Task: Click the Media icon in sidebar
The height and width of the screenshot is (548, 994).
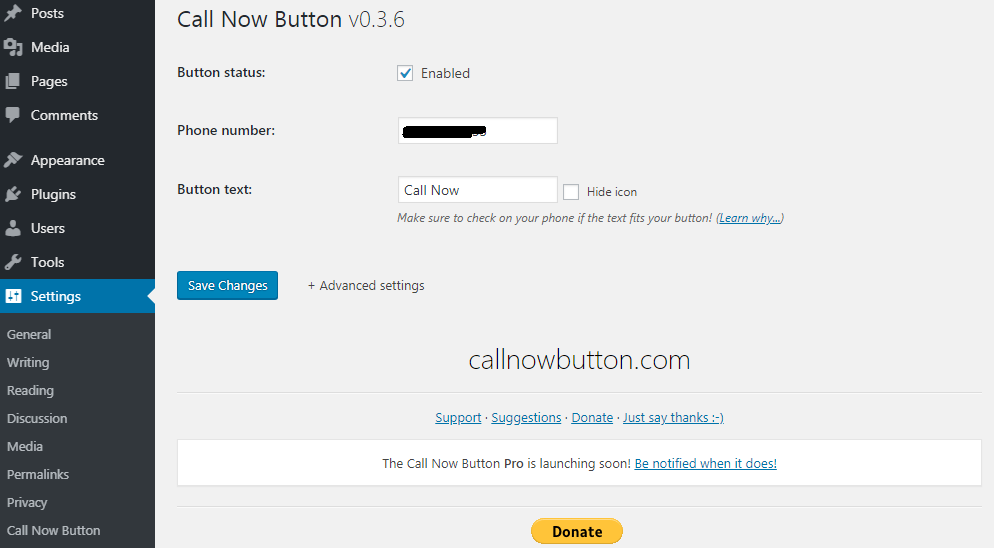Action: pyautogui.click(x=13, y=47)
